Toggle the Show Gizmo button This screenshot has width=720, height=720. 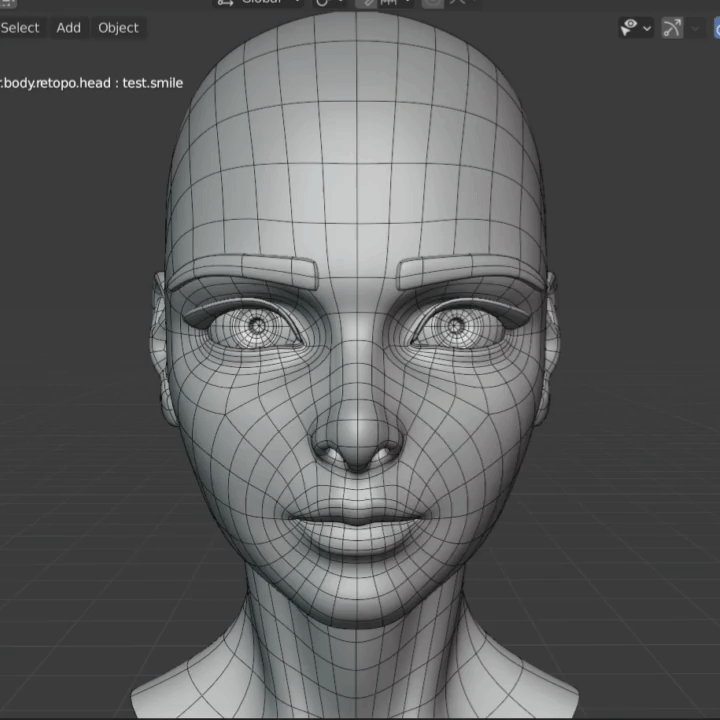coord(672,28)
